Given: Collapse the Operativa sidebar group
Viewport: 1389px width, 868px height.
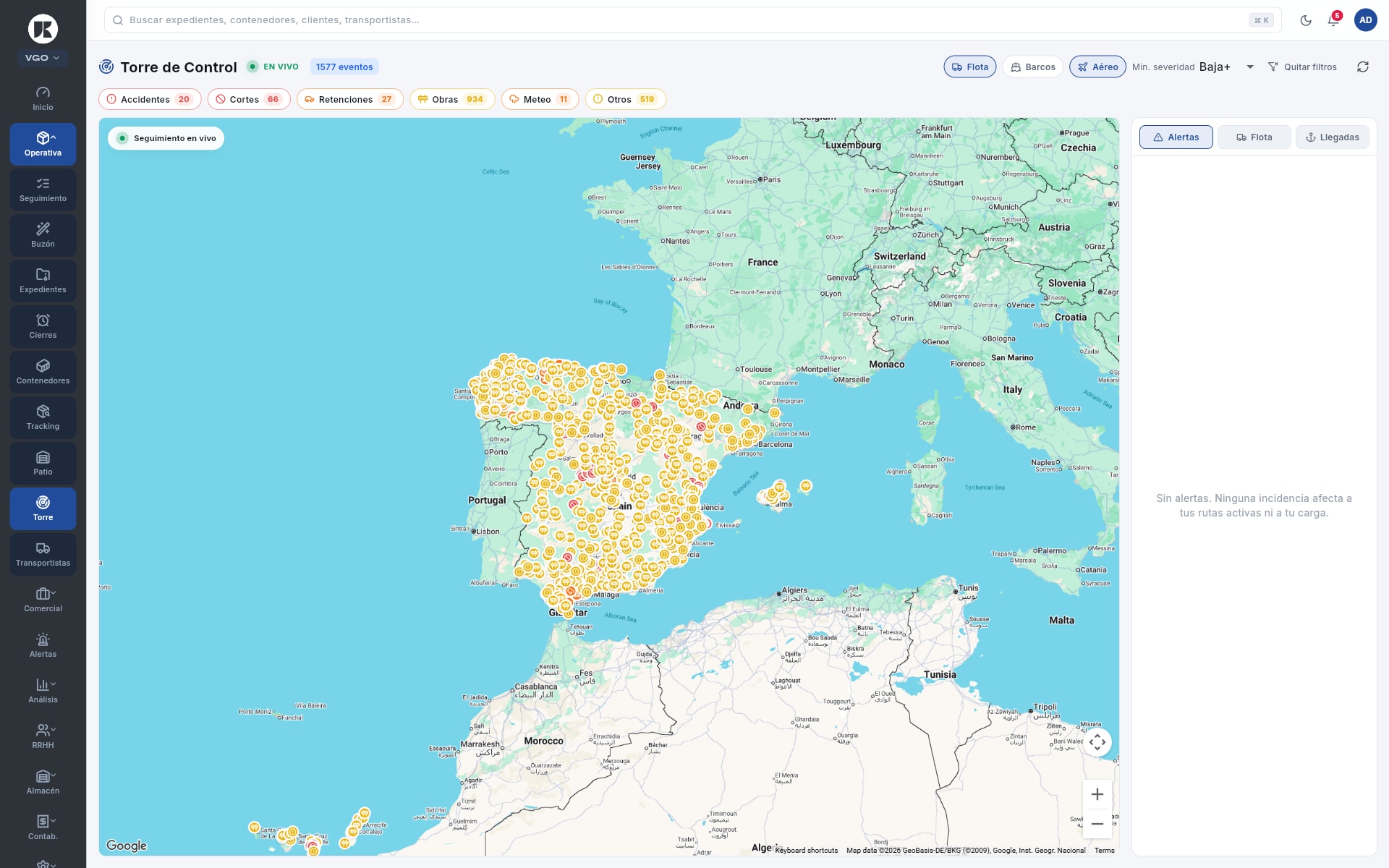Looking at the screenshot, I should click(x=43, y=144).
